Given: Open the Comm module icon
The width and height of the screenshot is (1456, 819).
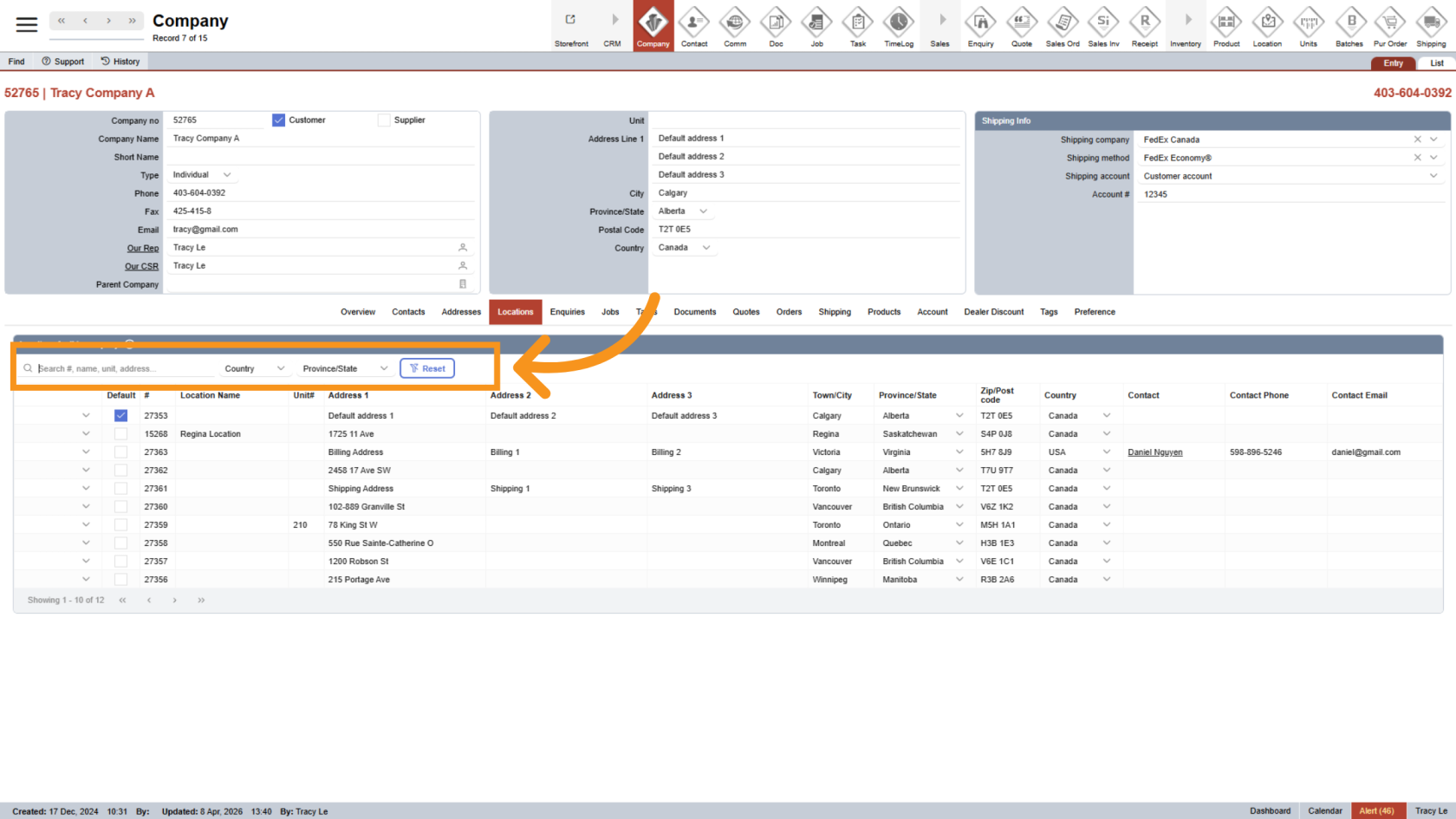Looking at the screenshot, I should [x=735, y=26].
